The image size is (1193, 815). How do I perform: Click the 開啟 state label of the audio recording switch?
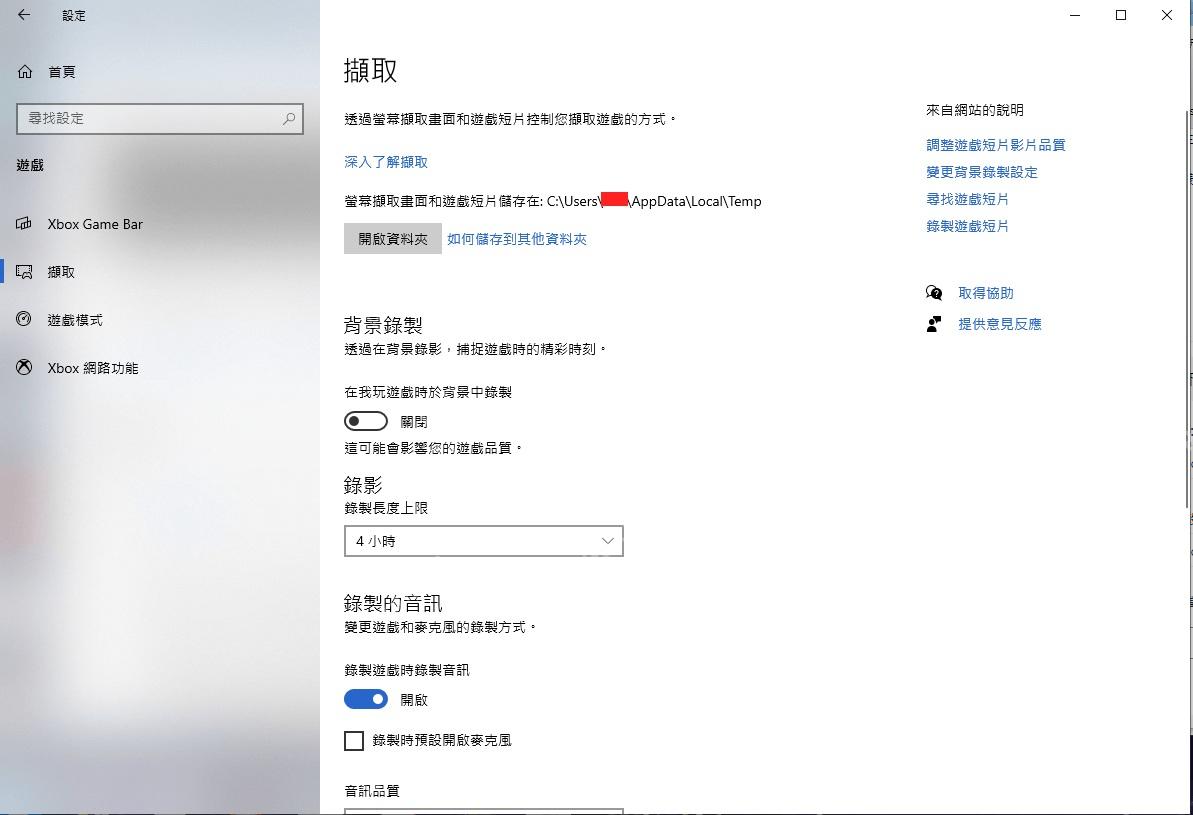tap(414, 700)
